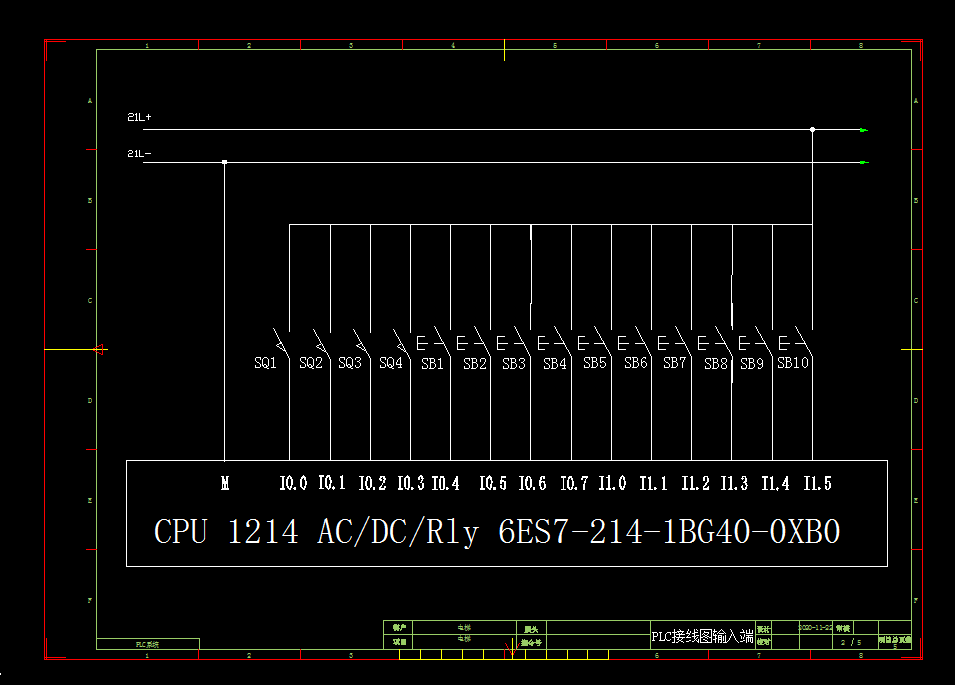Select the SQ3 limit switch symbol
Screen dimensions: 955x685
click(362, 343)
